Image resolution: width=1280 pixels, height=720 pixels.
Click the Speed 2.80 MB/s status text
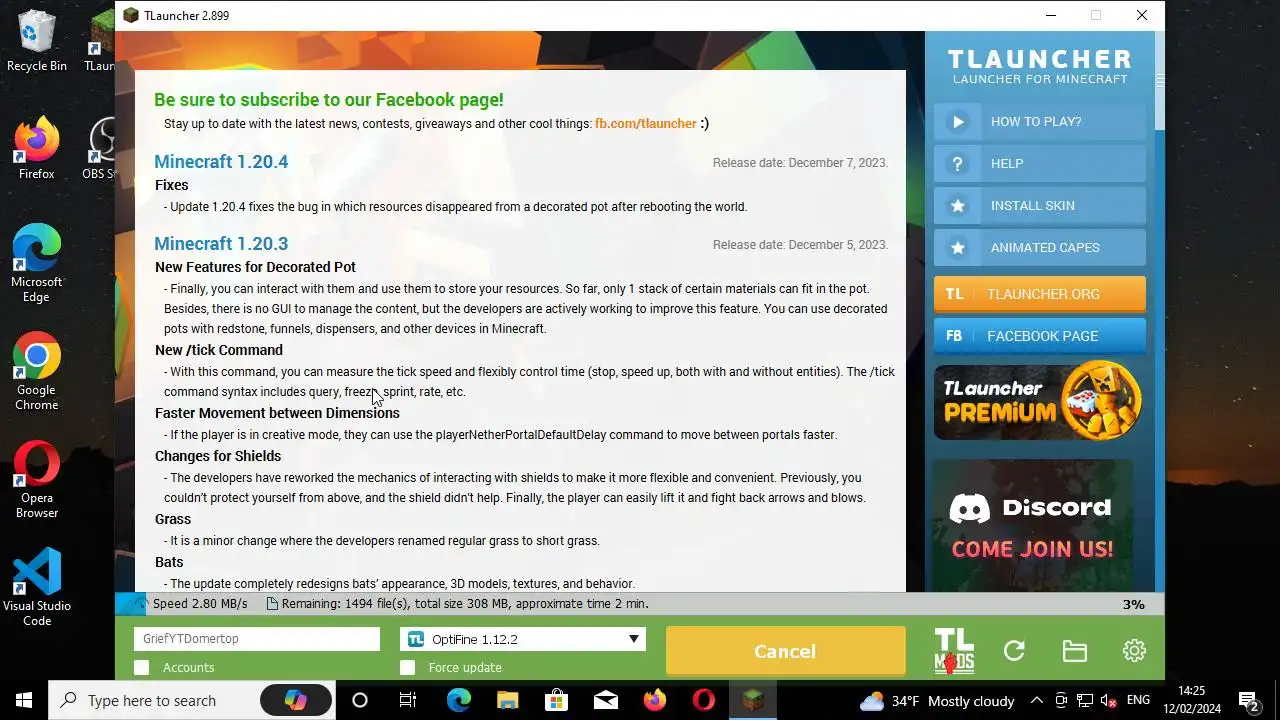200,604
